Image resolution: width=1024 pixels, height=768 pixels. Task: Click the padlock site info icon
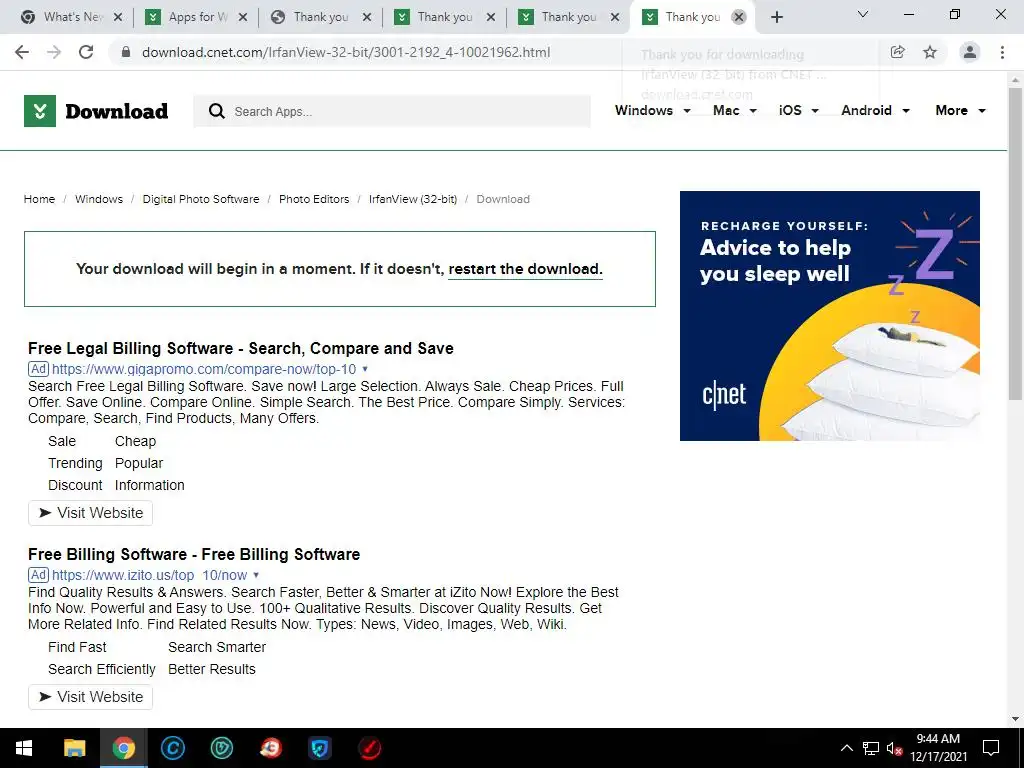(x=126, y=52)
